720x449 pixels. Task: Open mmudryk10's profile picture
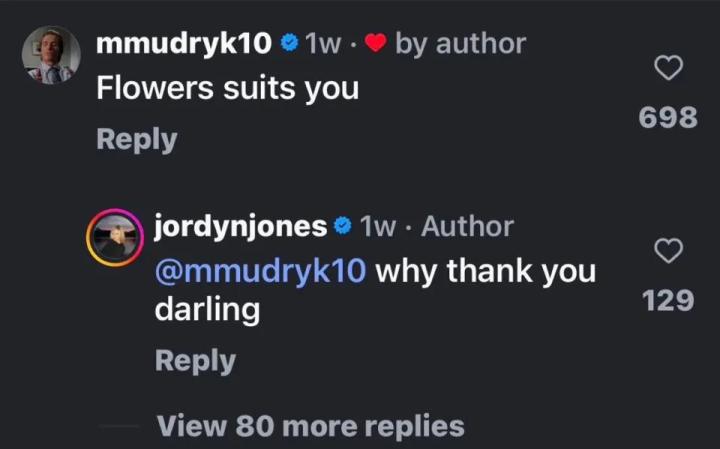point(51,55)
